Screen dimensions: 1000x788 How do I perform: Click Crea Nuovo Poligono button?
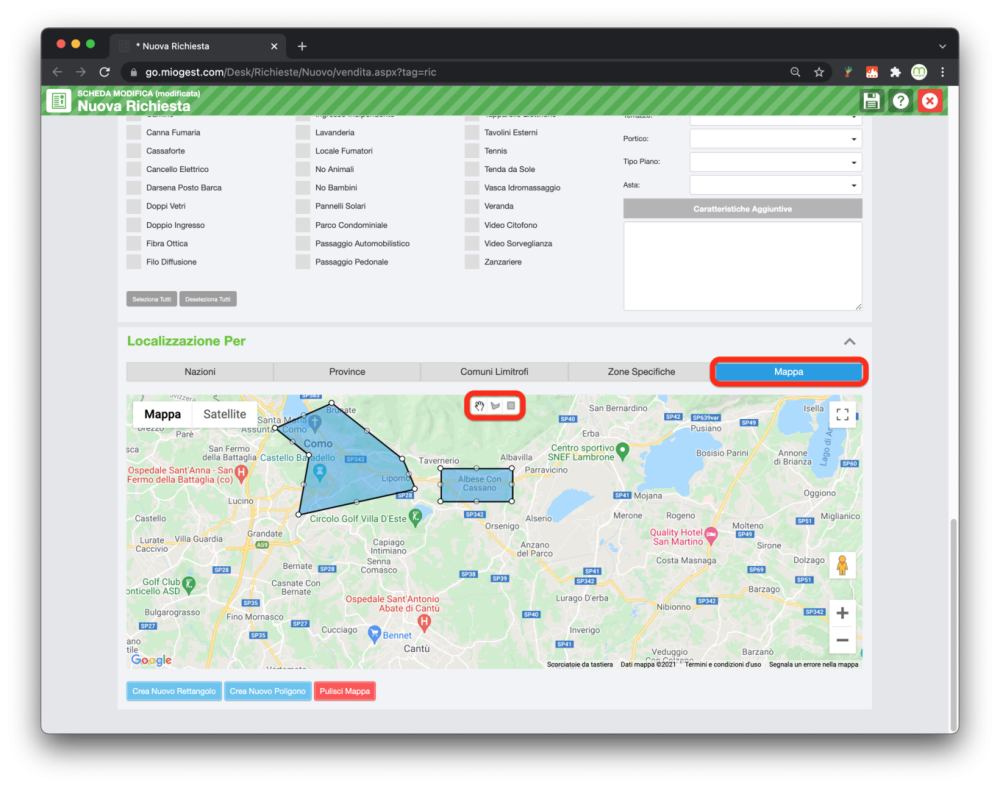268,691
